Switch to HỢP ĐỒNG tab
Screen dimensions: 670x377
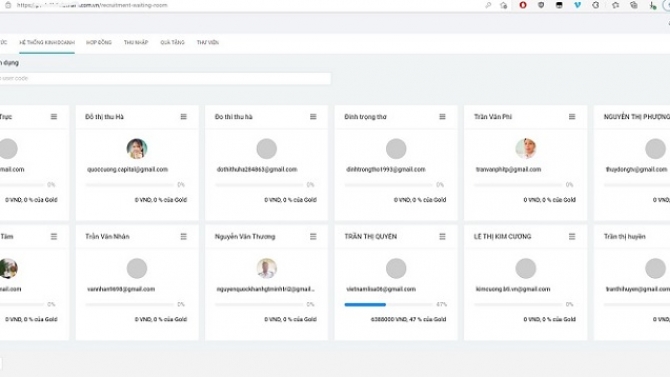[x=99, y=42]
